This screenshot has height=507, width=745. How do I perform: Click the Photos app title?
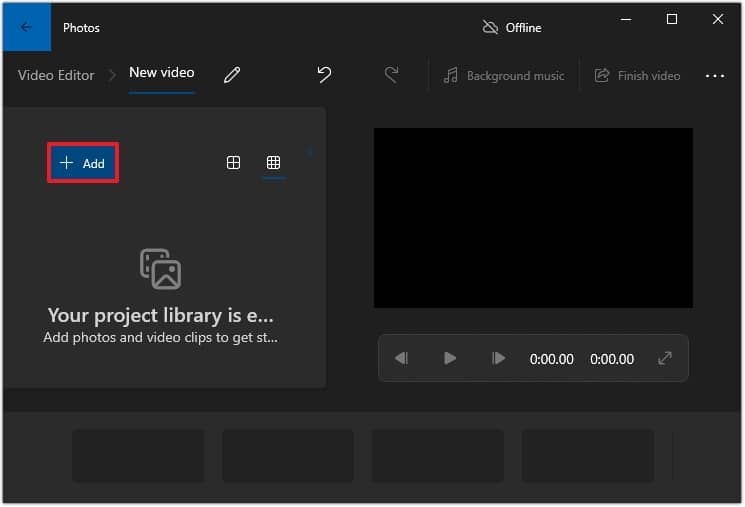tap(81, 28)
